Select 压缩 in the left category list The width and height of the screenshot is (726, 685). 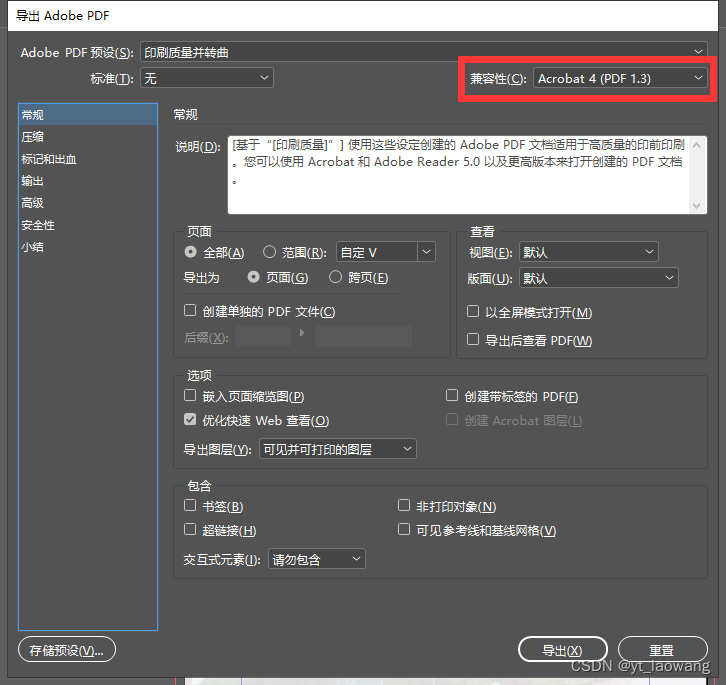pos(88,137)
